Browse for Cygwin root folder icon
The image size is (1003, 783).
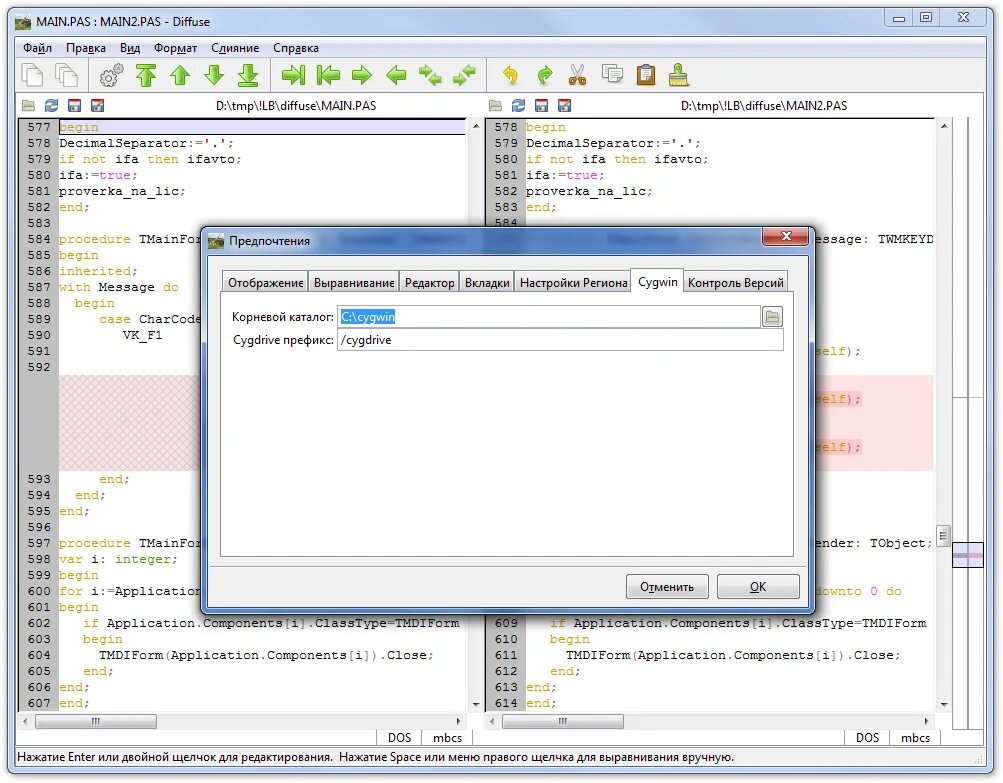772,317
